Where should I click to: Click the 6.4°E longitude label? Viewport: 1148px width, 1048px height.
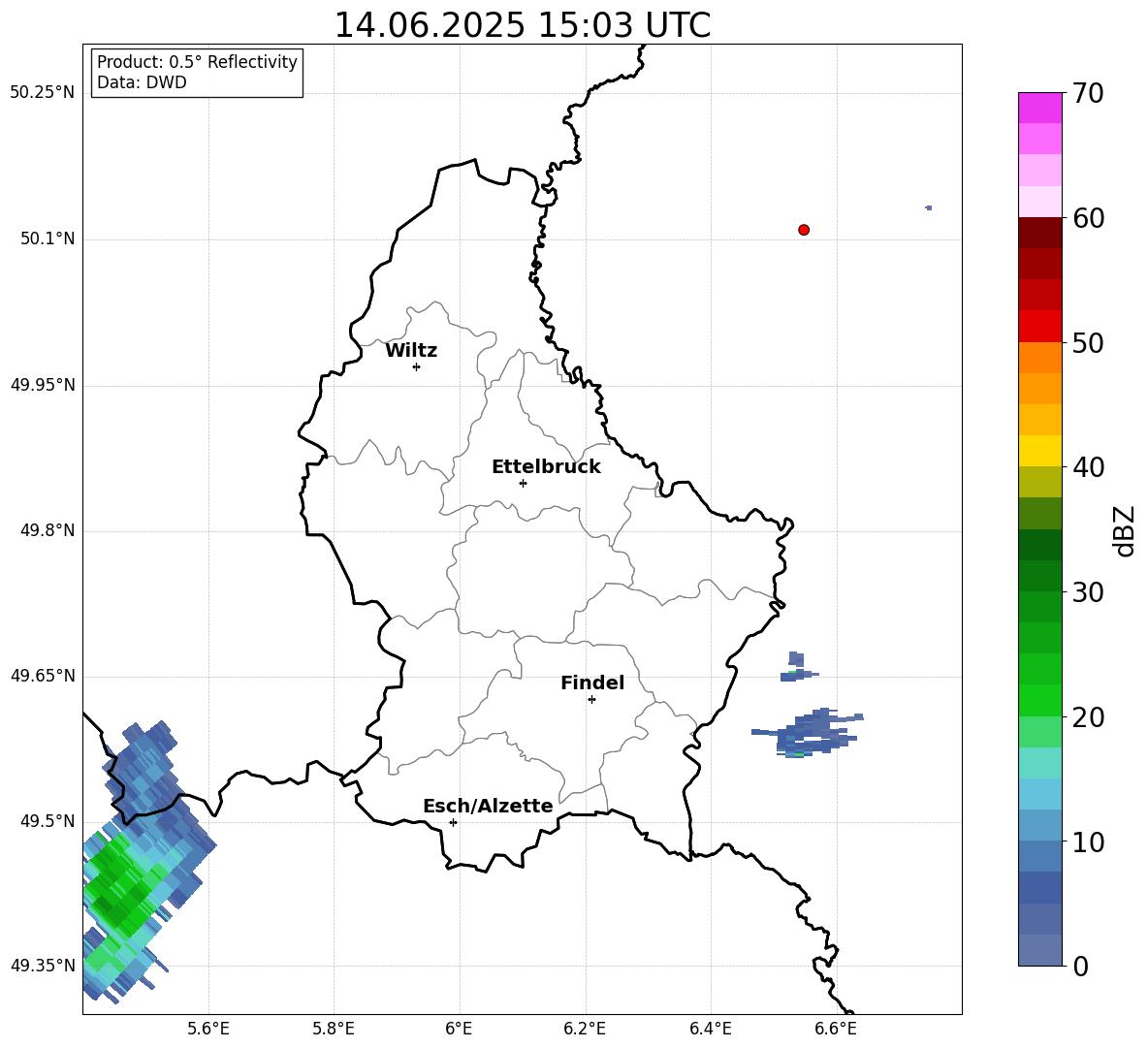[x=710, y=1029]
